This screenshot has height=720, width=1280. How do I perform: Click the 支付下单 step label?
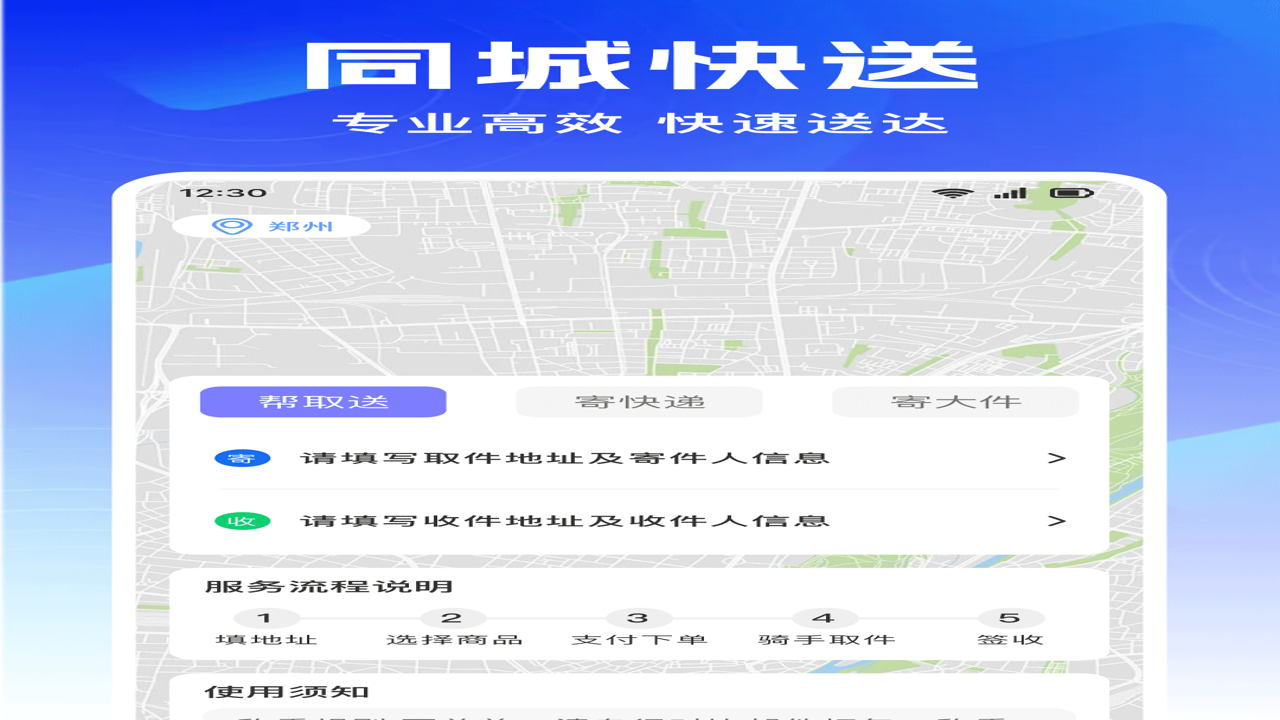pos(639,640)
